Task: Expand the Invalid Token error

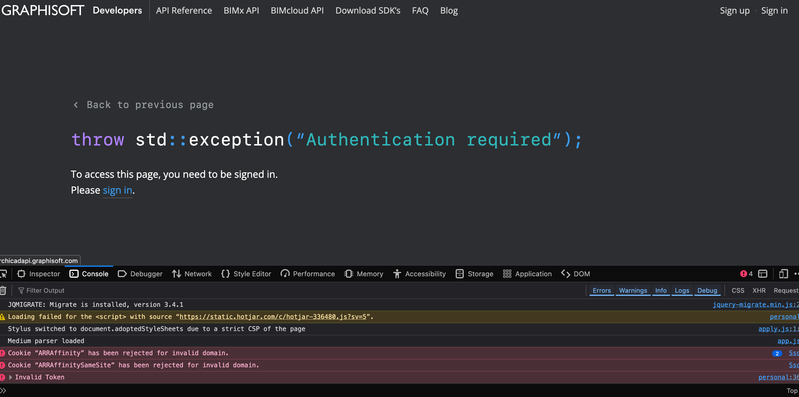Action: tap(11, 378)
